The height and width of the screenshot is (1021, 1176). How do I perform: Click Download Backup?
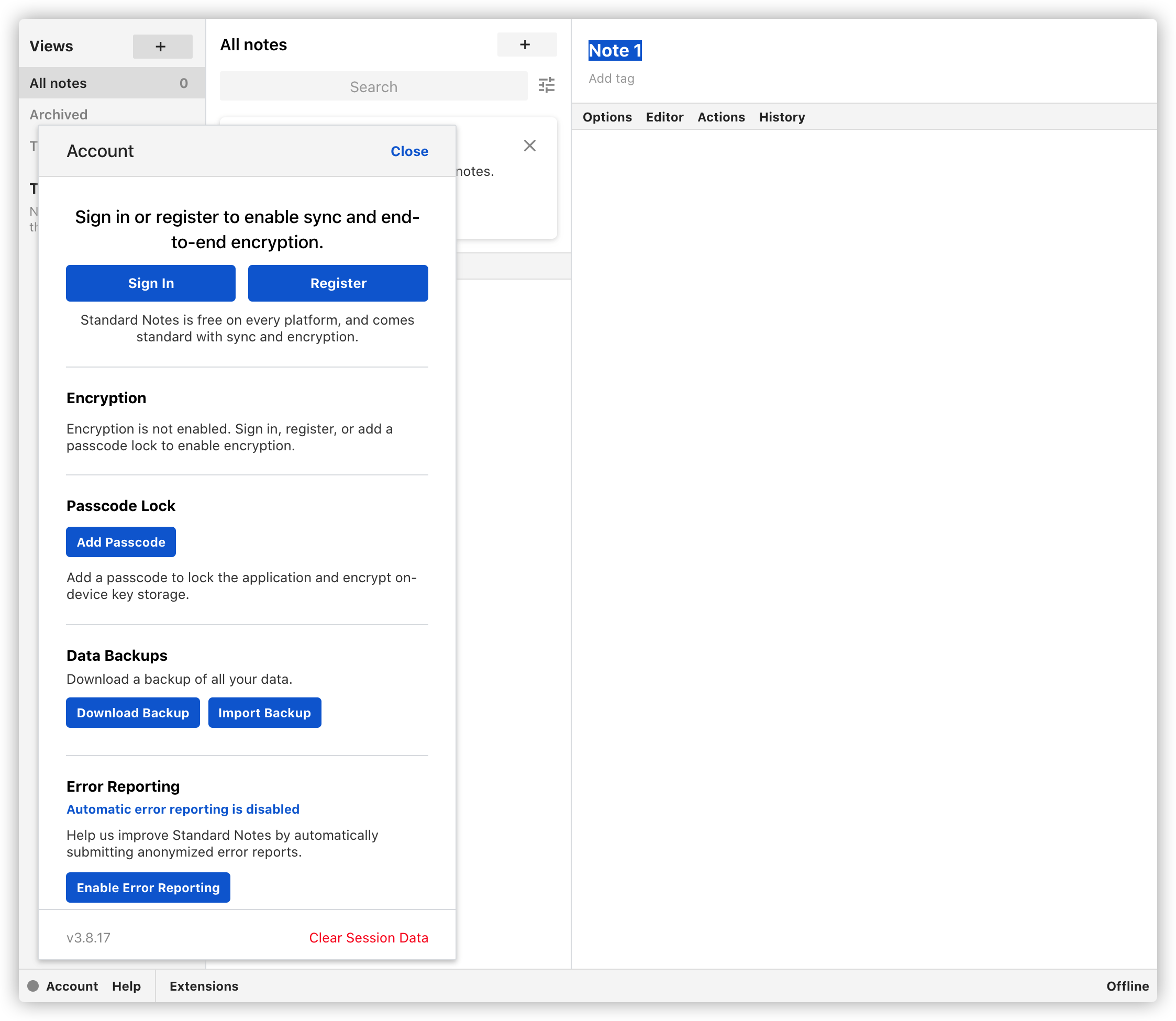pos(133,713)
